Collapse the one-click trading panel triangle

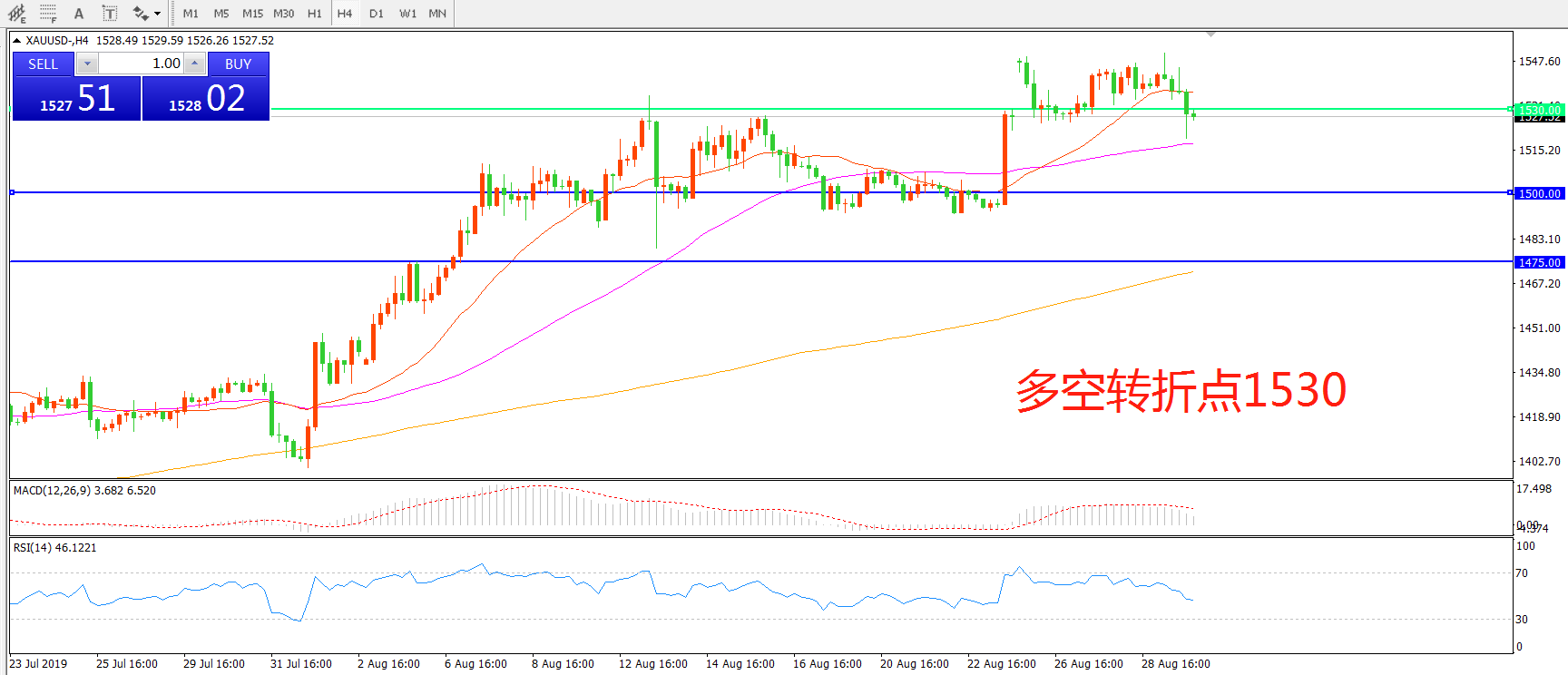16,41
